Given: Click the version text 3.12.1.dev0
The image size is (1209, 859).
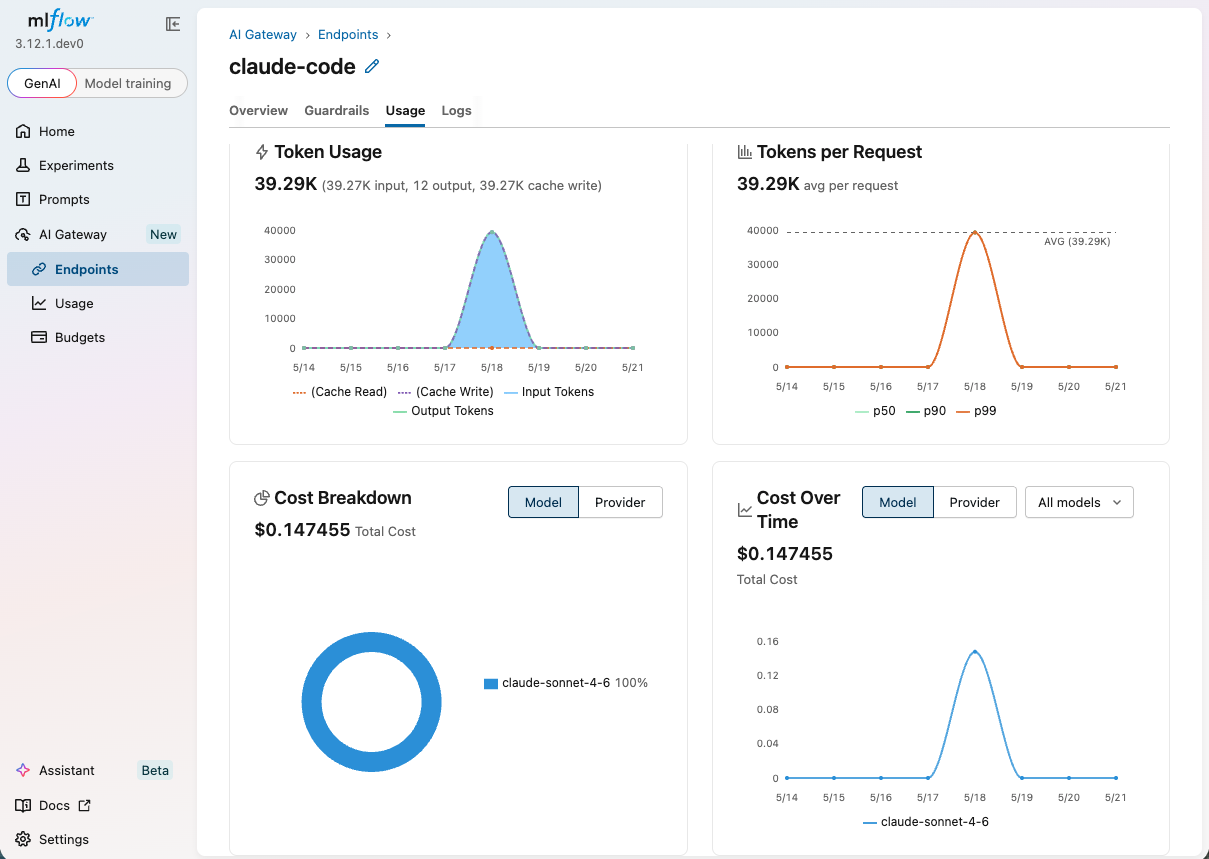Looking at the screenshot, I should tap(49, 44).
